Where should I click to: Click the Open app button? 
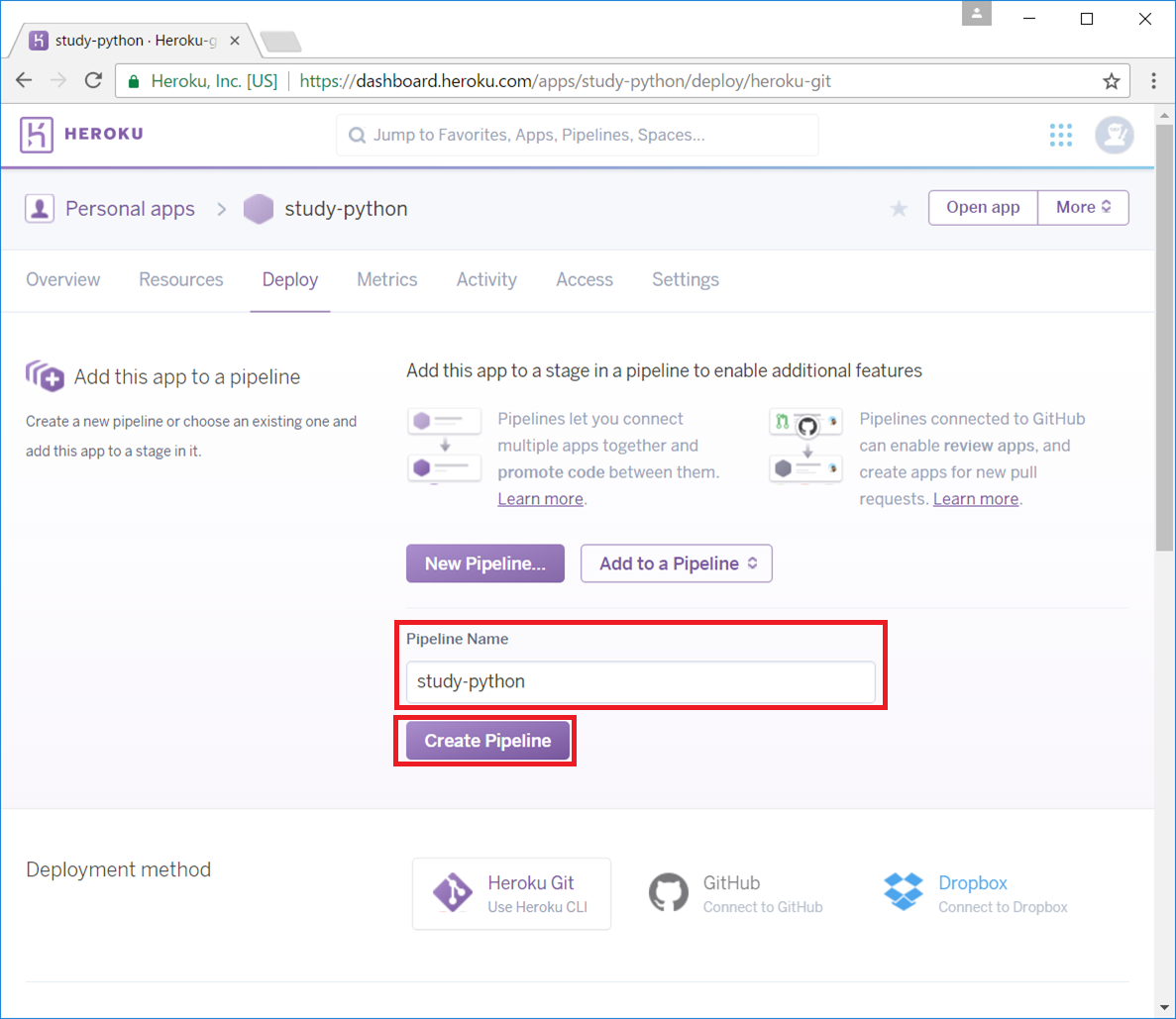(x=982, y=207)
